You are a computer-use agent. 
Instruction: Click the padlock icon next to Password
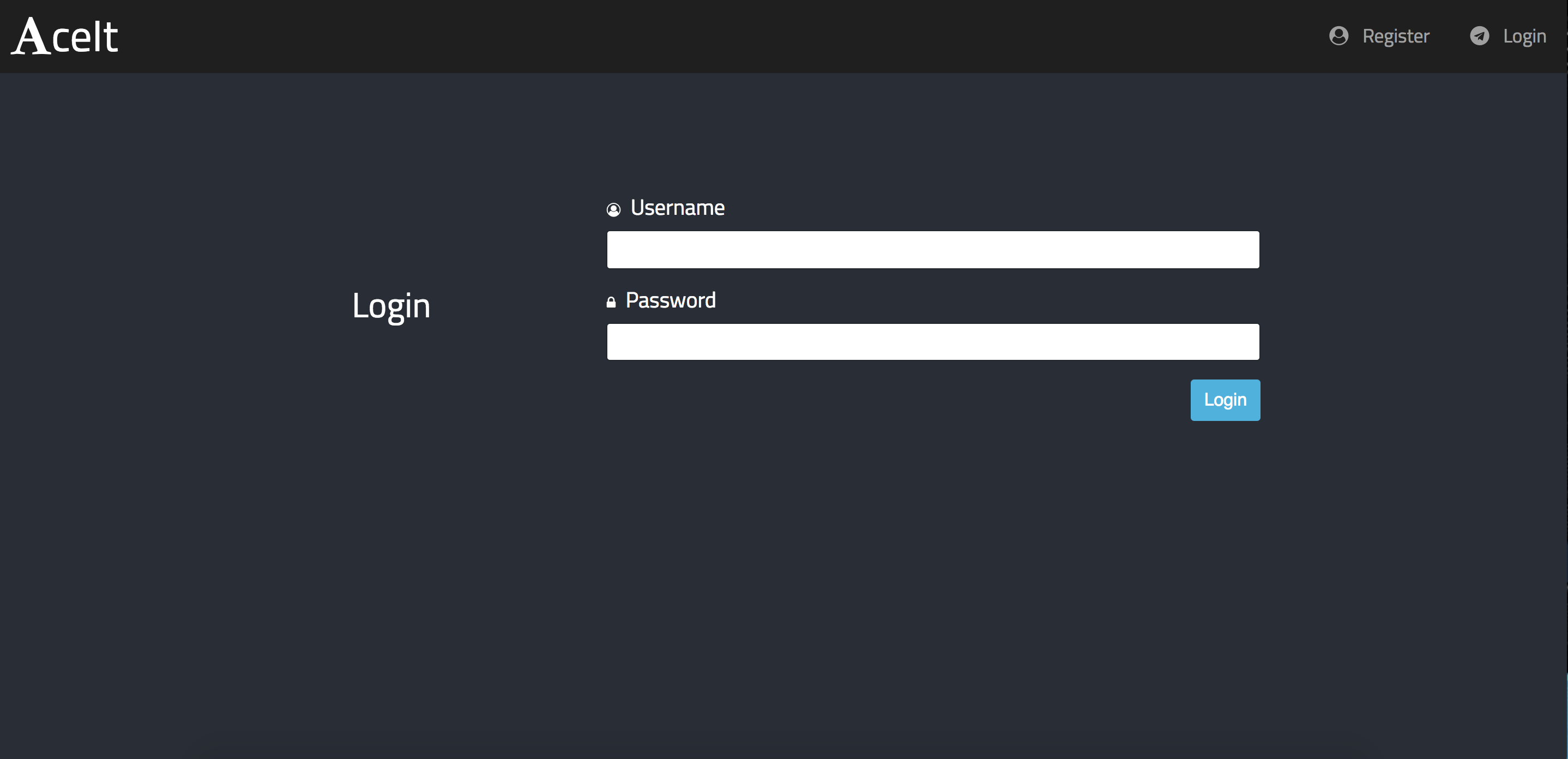[611, 302]
